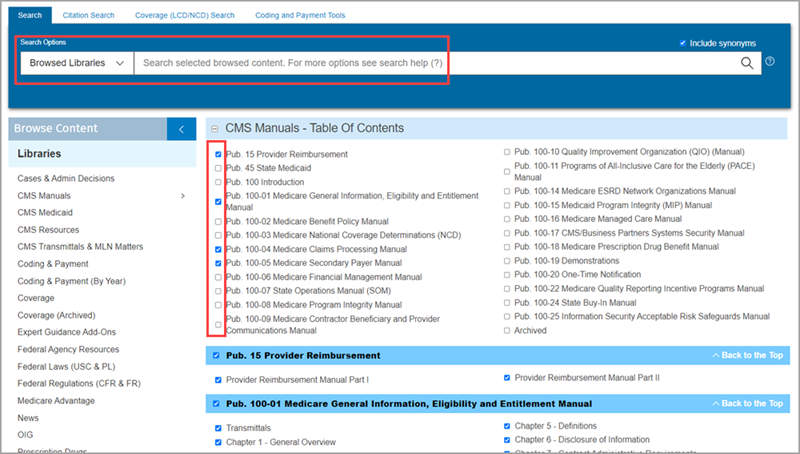Screen dimensions: 800x454
Task: Check Pub. 100-02 Medicare Benefit Policy Manual
Action: pos(218,222)
